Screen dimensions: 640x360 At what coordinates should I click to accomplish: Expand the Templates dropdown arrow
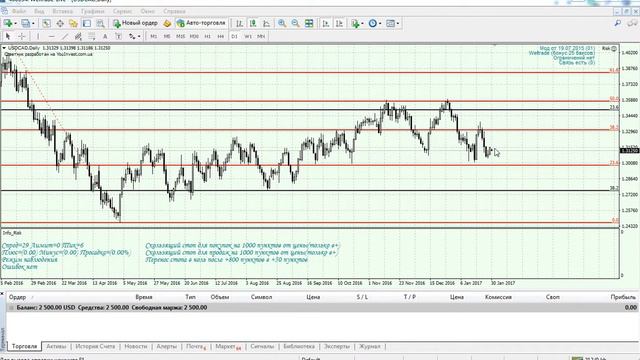pyautogui.click(x=398, y=23)
